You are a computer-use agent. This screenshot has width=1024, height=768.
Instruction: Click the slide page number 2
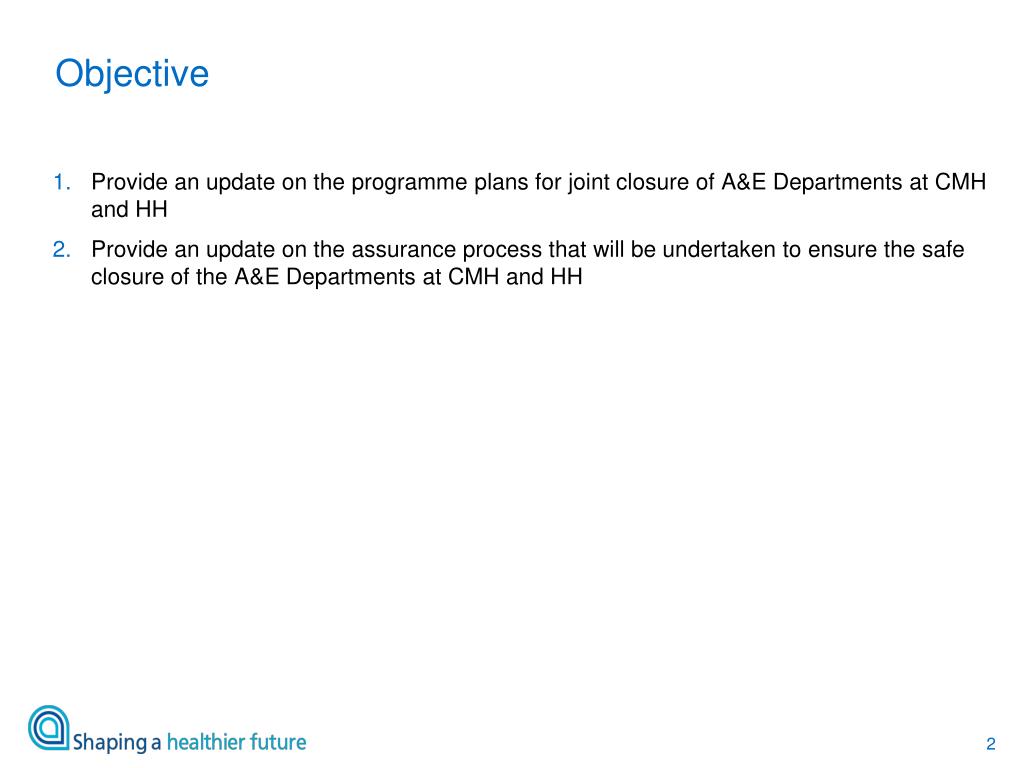click(x=991, y=744)
